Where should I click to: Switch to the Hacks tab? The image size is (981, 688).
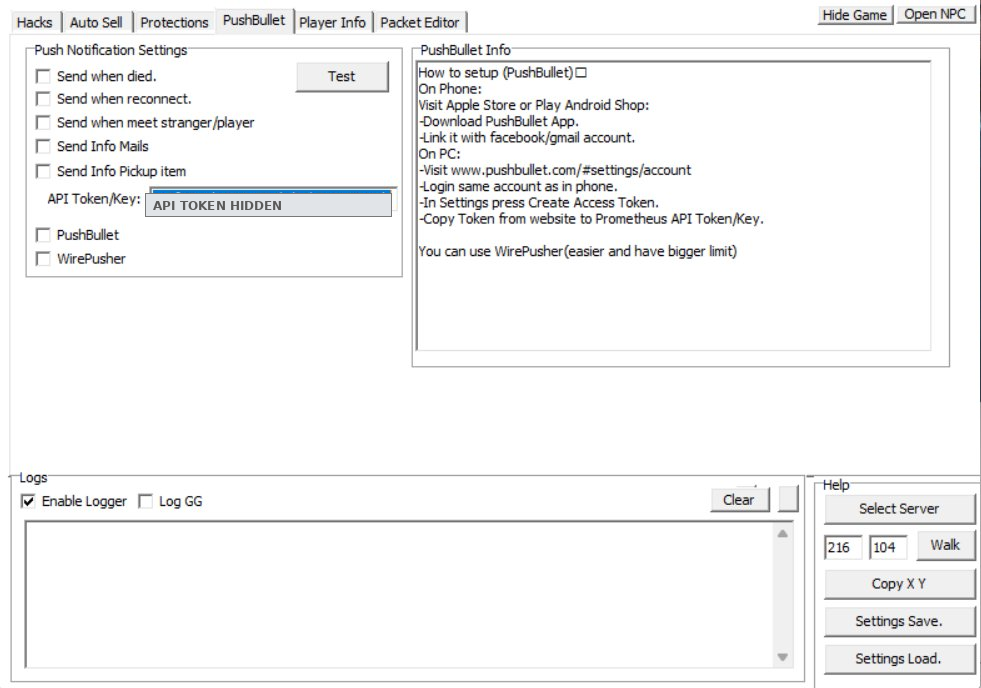(34, 23)
